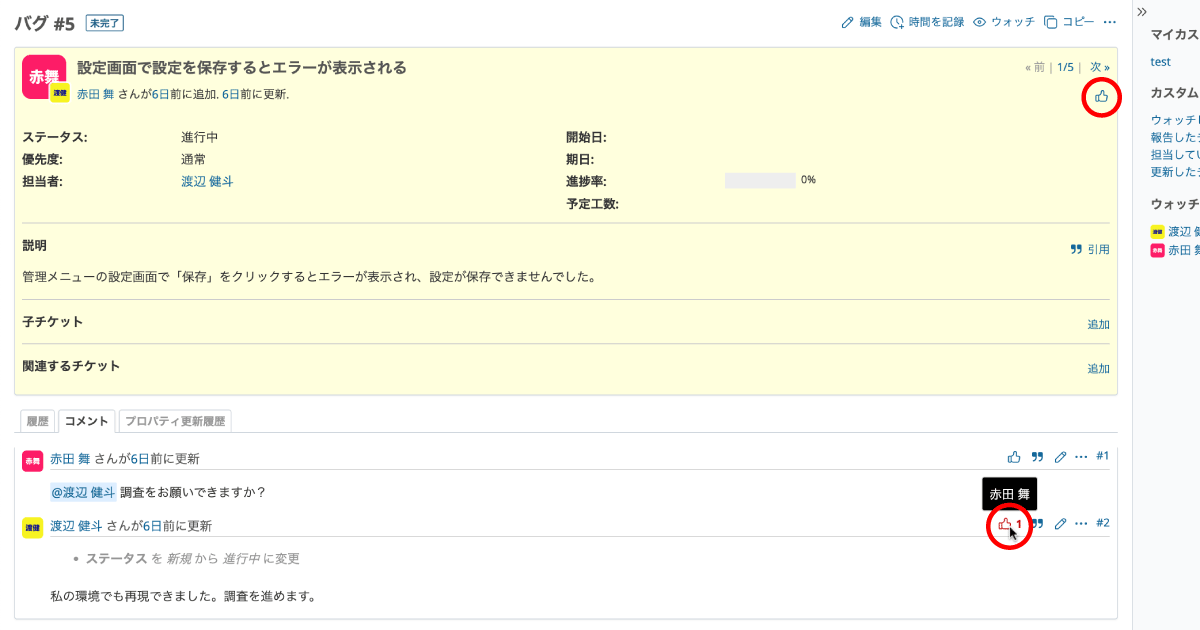Toggle the red thumbs-up like on comment #2

click(1006, 524)
